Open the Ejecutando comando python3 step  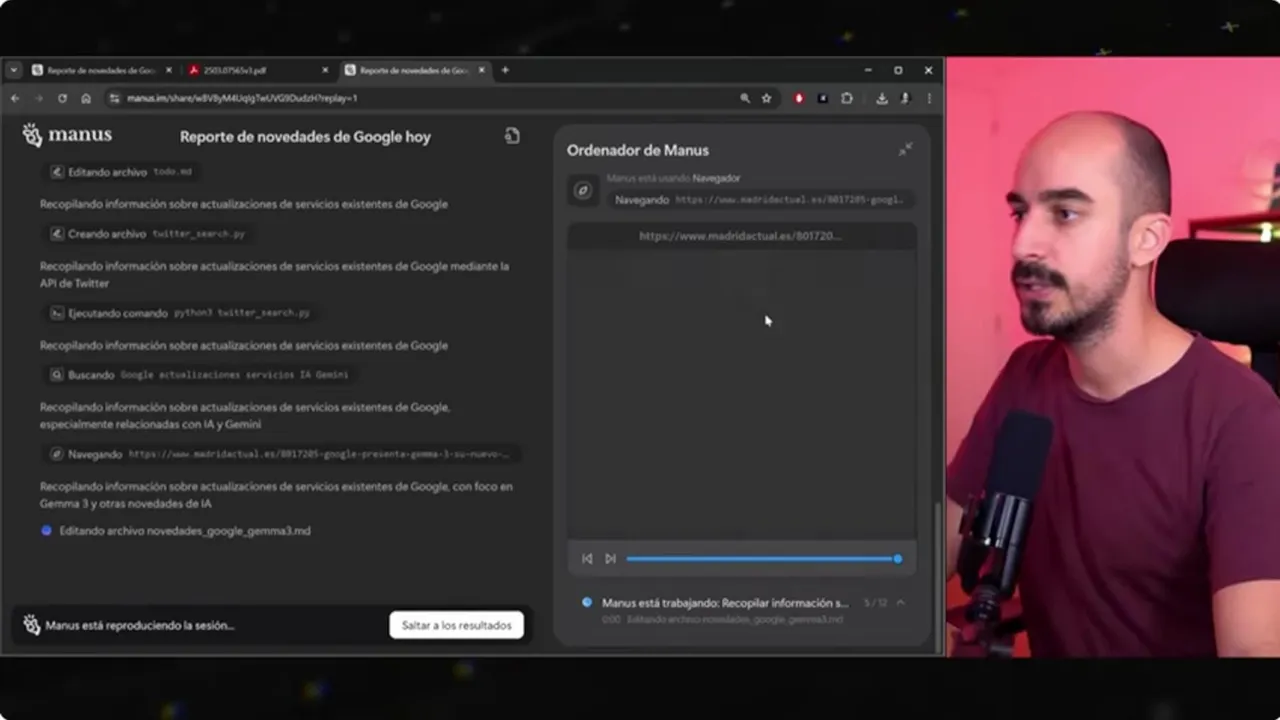pos(180,313)
